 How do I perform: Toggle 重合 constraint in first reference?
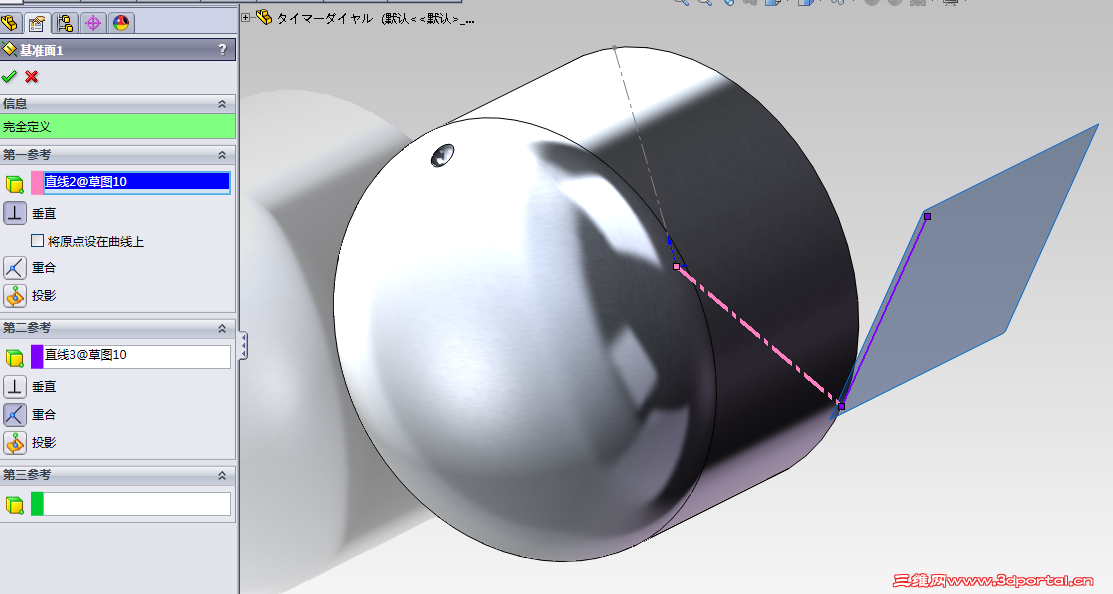coord(15,268)
